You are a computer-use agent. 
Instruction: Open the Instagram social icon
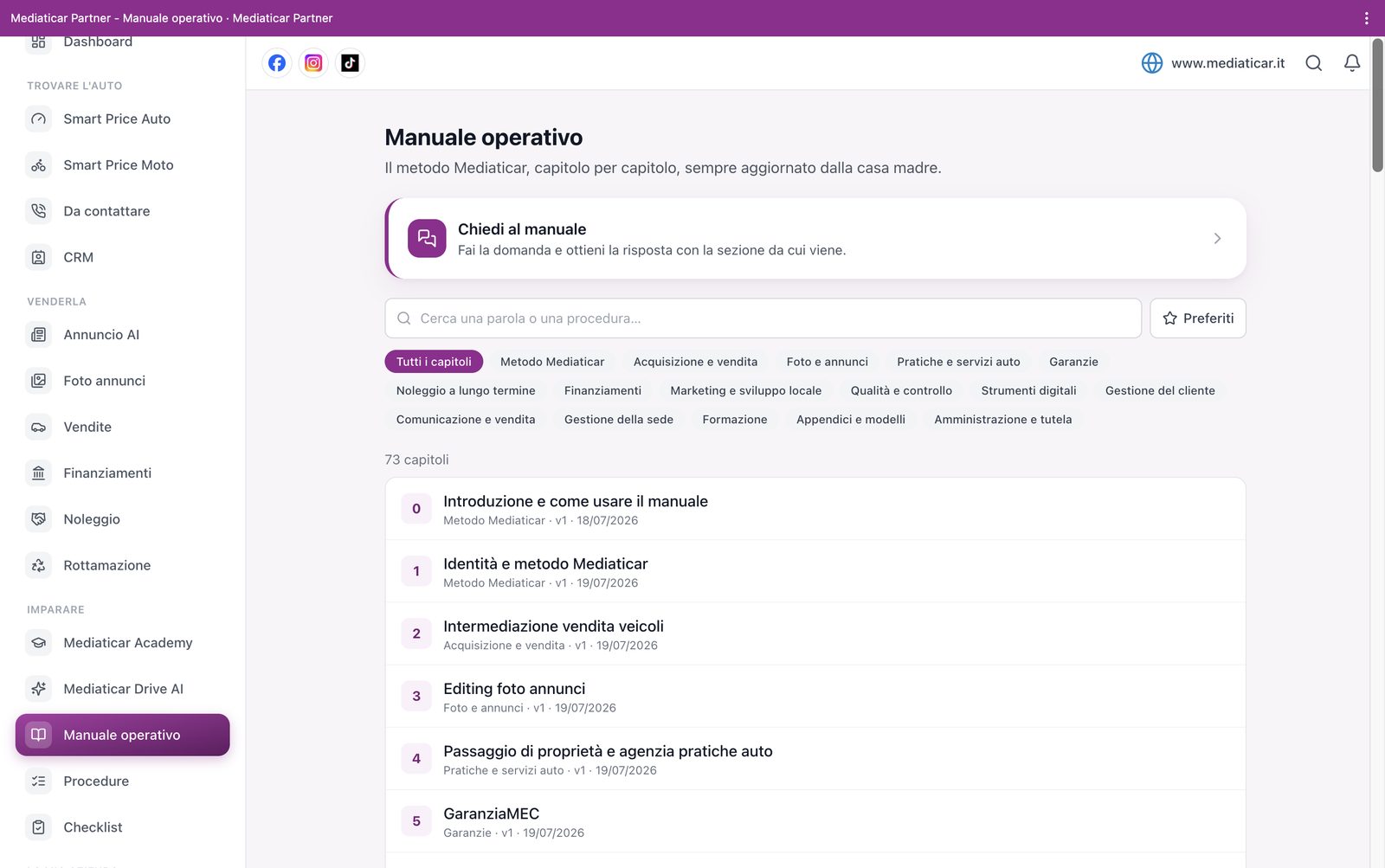coord(313,63)
